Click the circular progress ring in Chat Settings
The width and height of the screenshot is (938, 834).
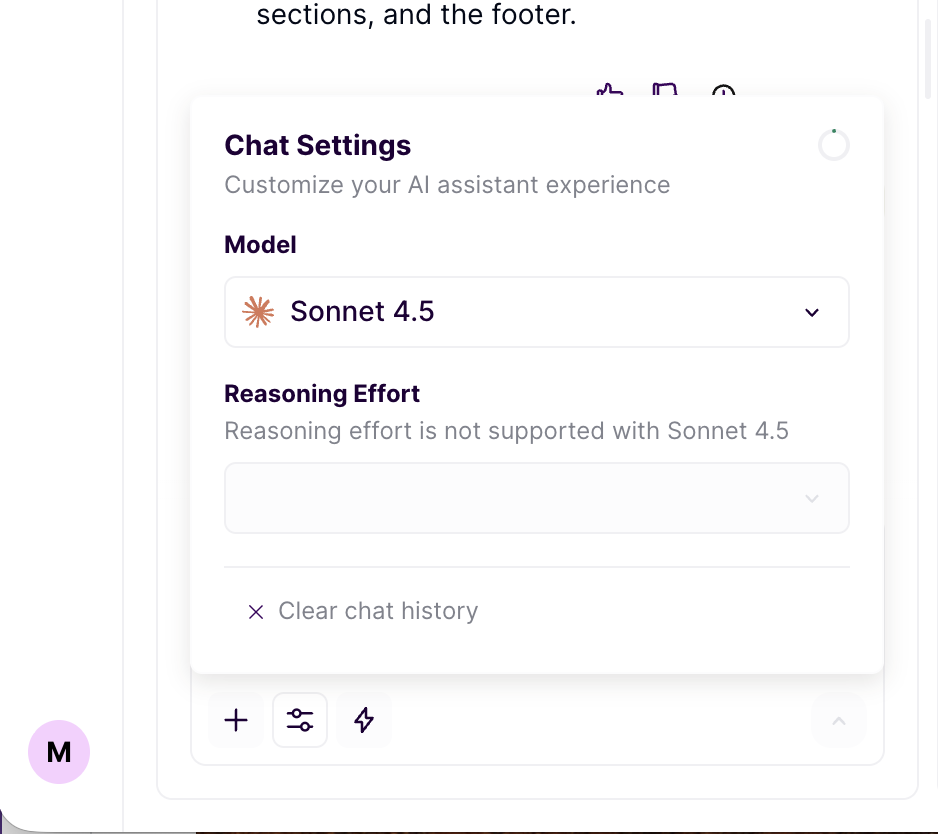[834, 146]
